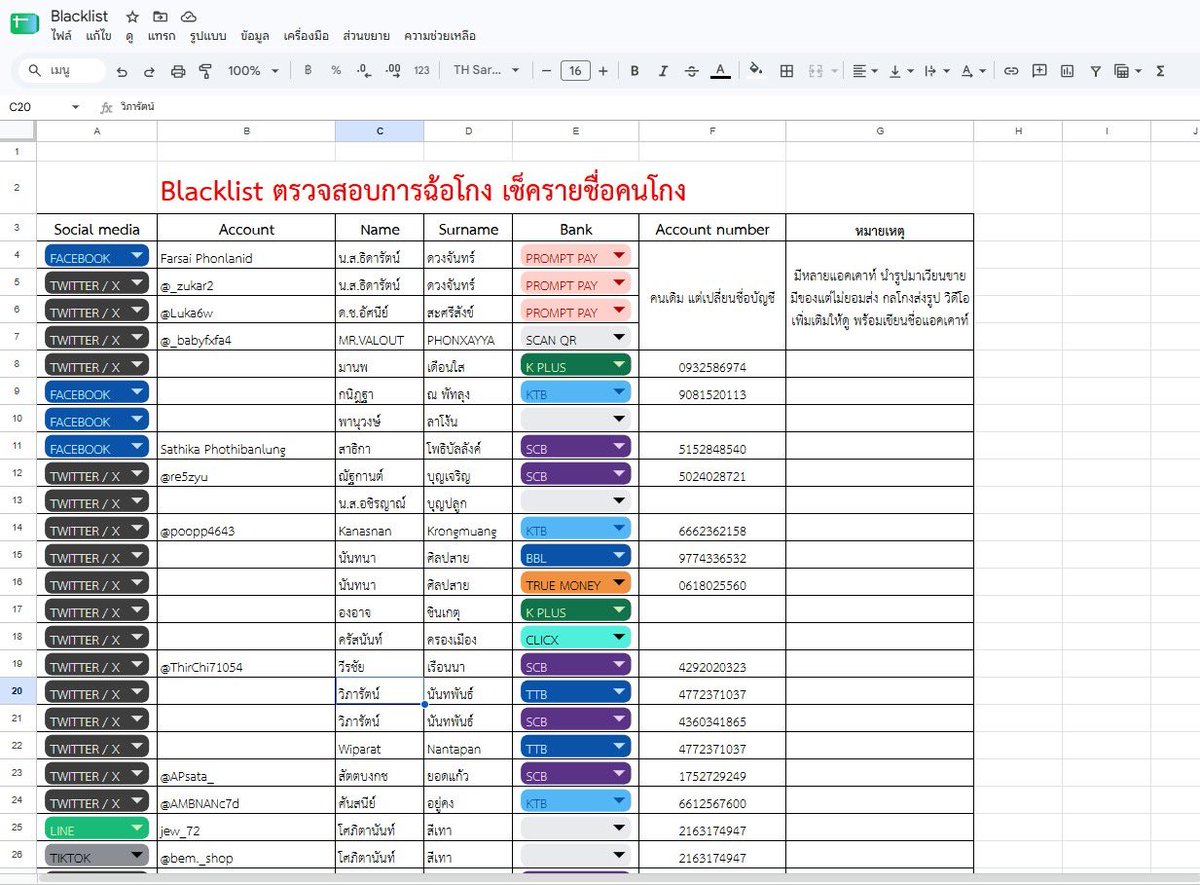1200x885 pixels.
Task: Open the แก้ไข (Edit) menu
Action: coord(99,36)
